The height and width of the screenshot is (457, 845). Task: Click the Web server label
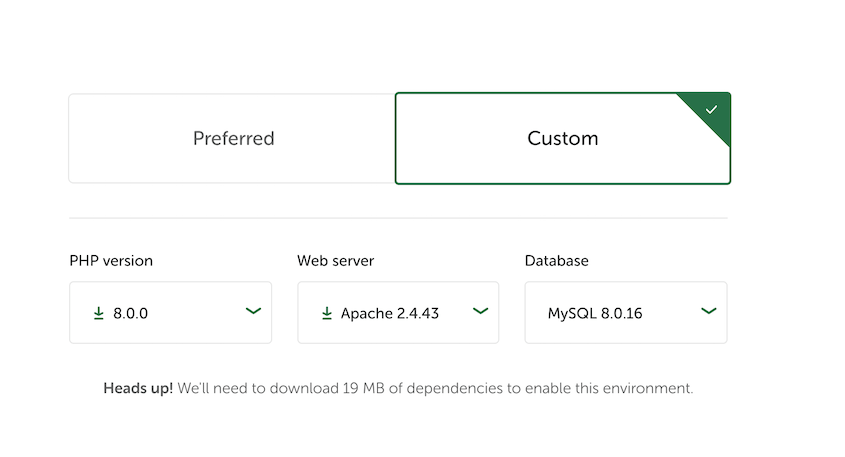tap(335, 261)
